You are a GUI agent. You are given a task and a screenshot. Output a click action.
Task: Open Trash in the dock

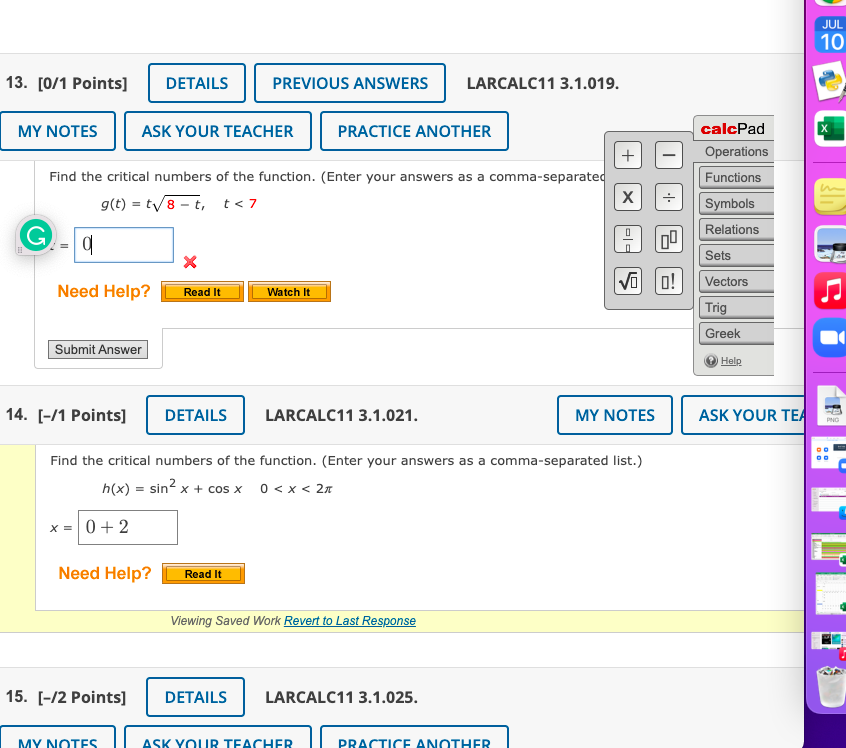(831, 686)
